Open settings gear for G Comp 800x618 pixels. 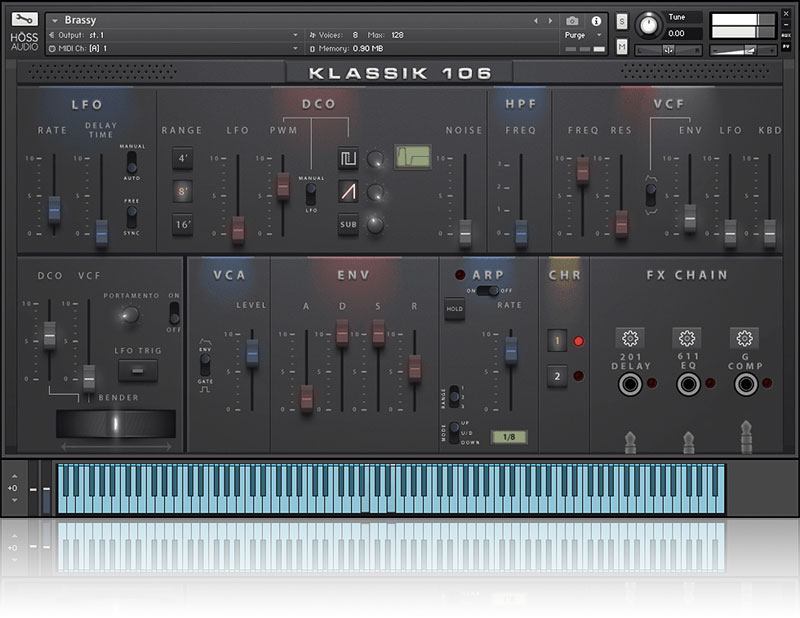point(743,338)
